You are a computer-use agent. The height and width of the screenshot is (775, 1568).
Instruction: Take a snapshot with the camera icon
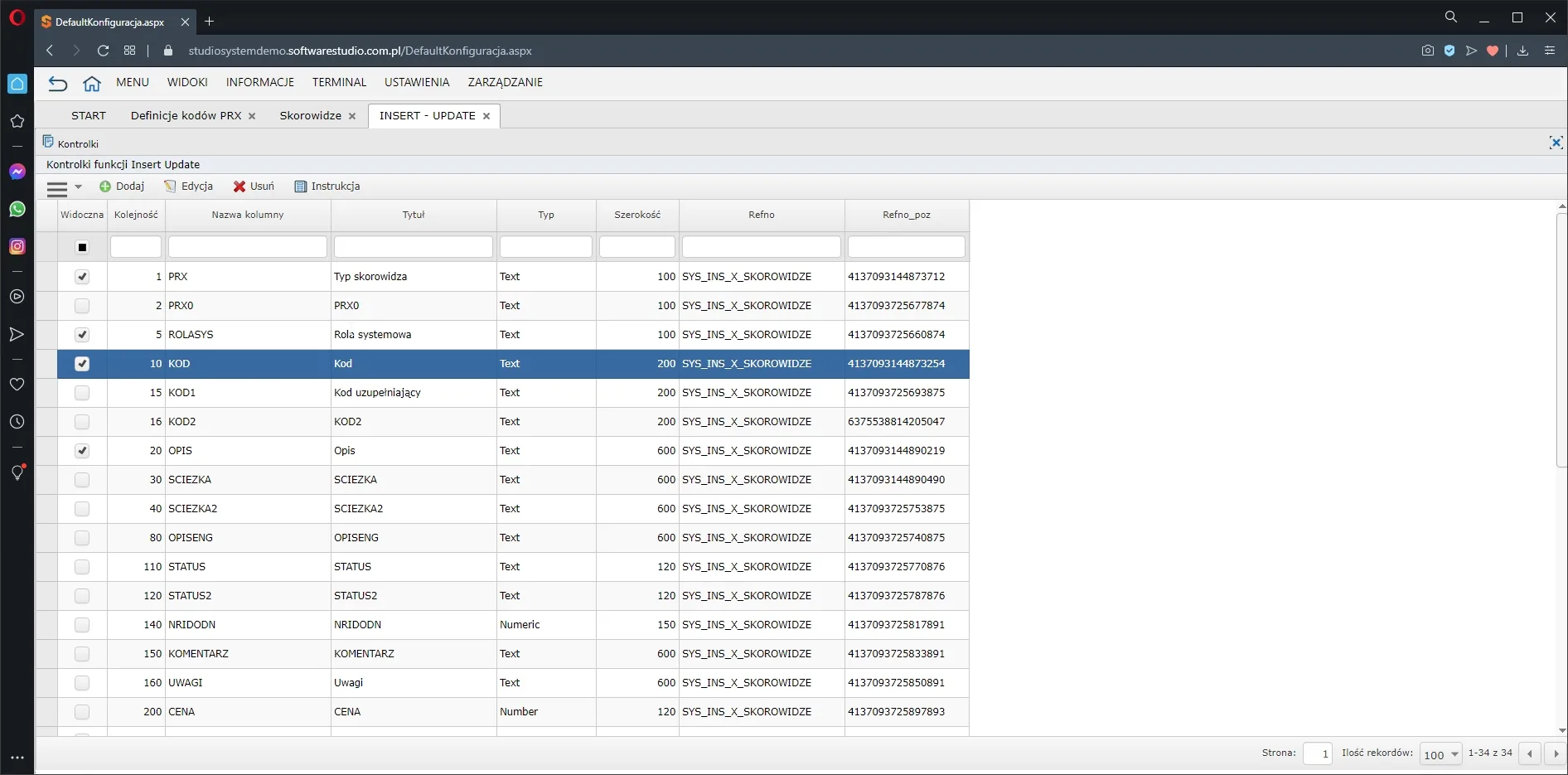click(1427, 51)
